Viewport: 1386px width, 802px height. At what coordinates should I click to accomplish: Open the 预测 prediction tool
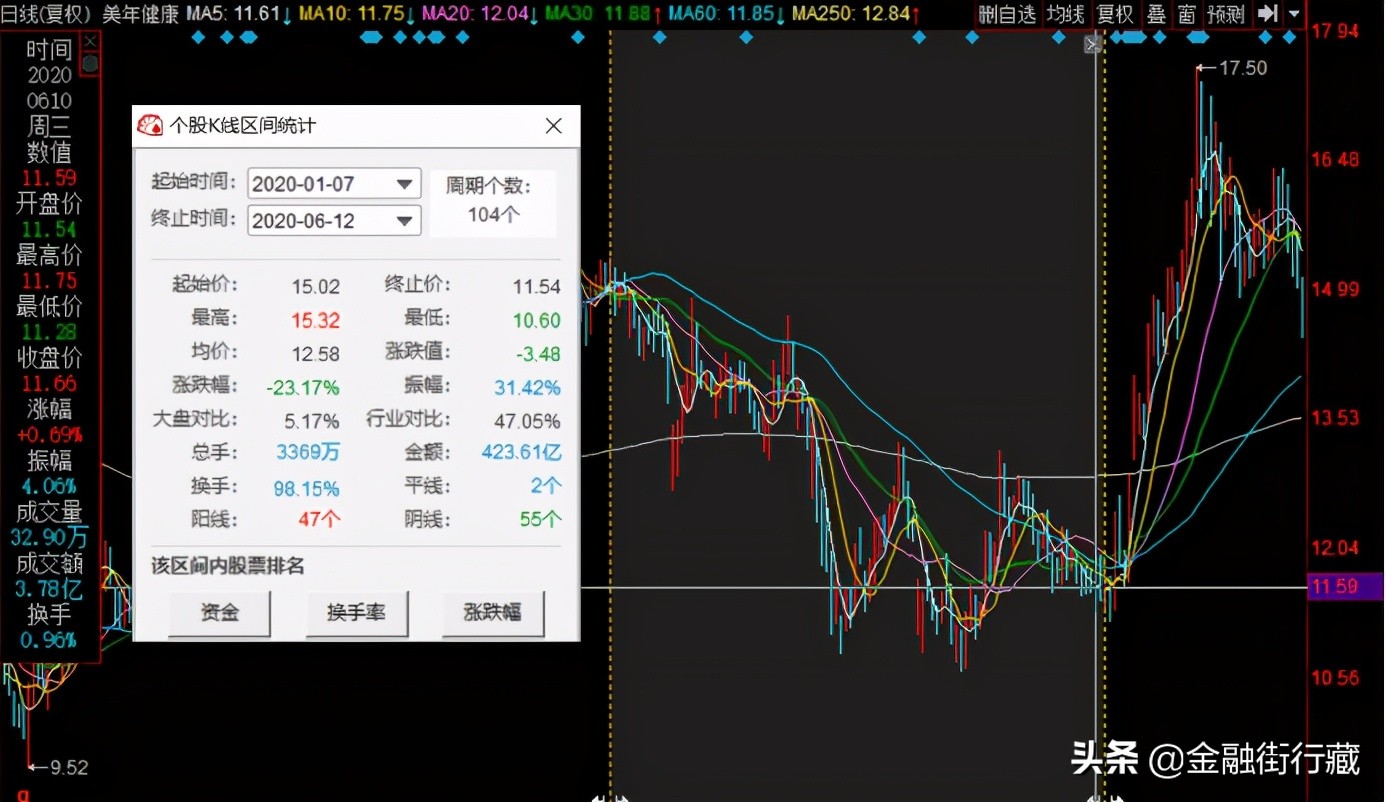pos(1226,14)
